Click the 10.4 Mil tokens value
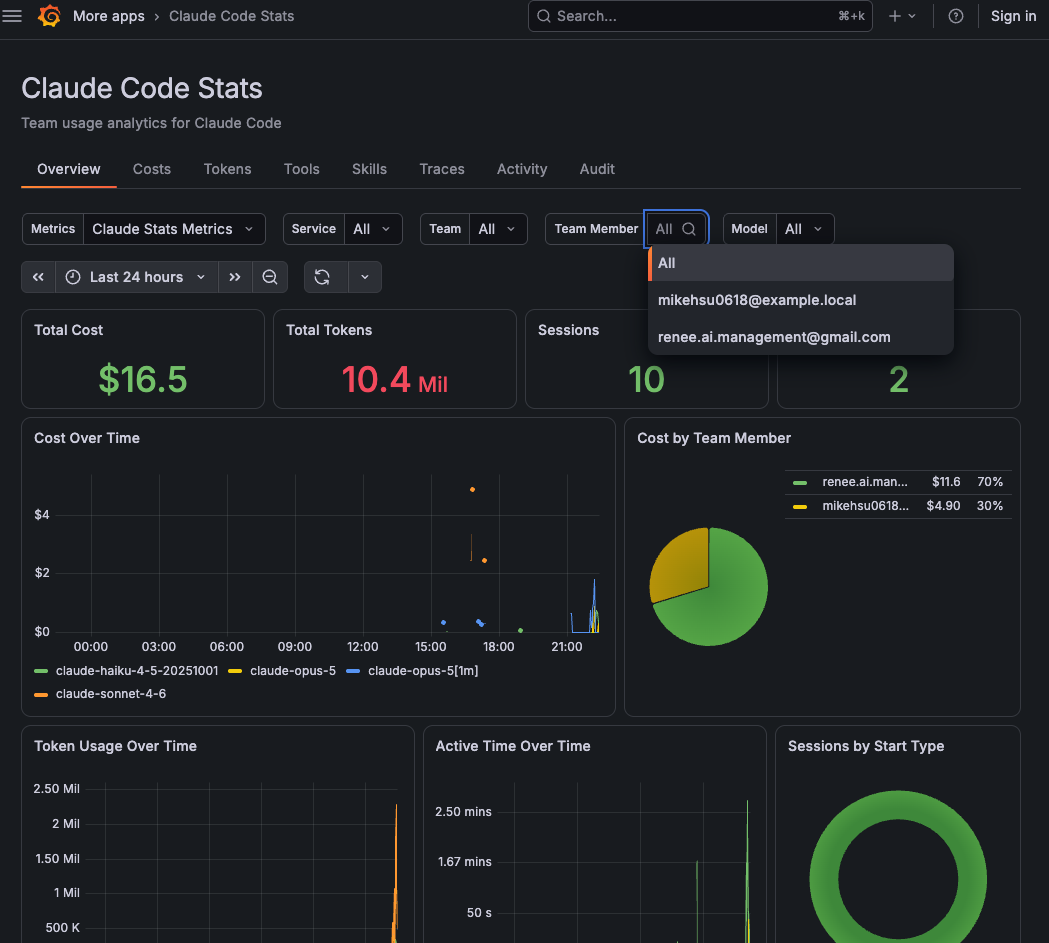This screenshot has width=1049, height=943. [395, 379]
